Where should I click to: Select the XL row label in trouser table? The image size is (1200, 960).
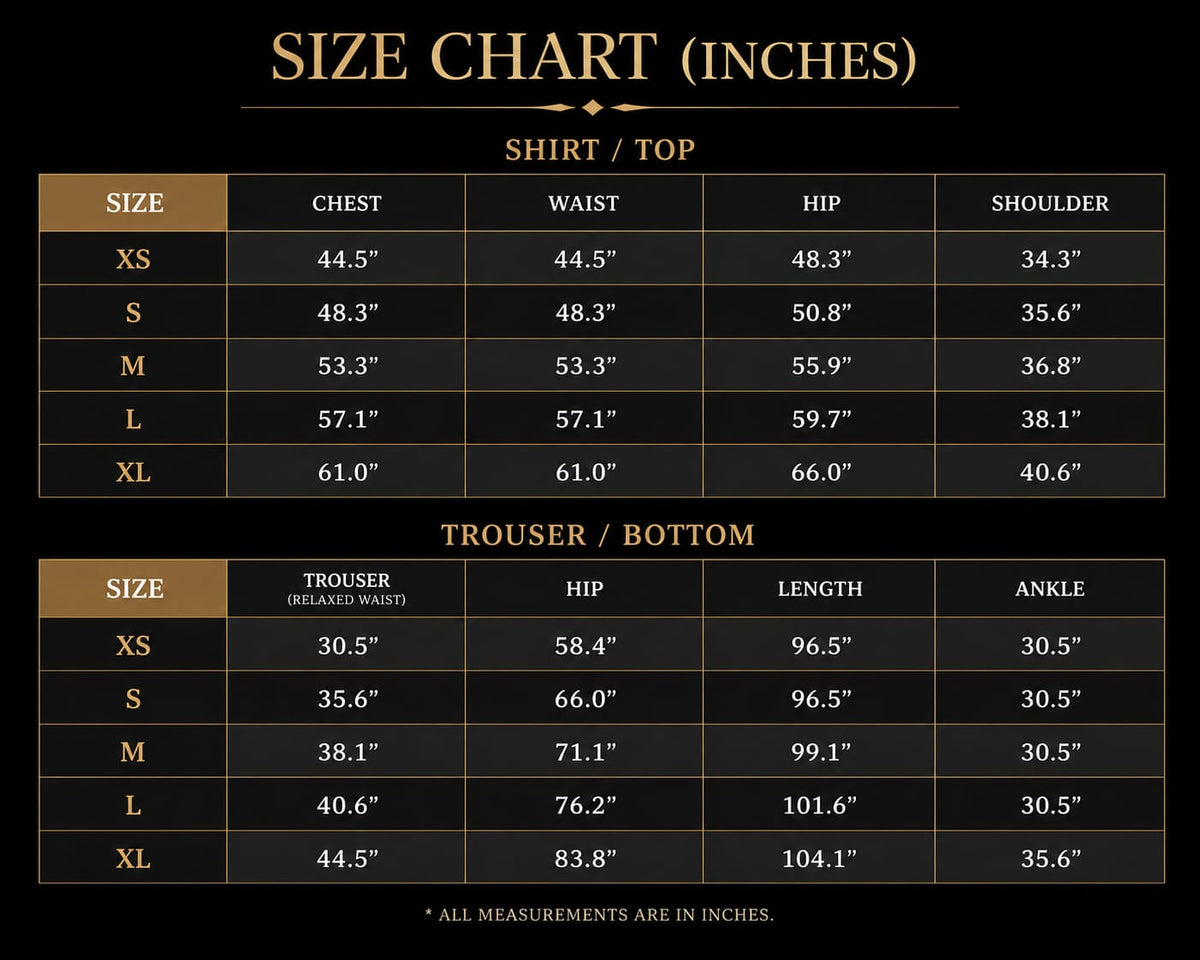[x=134, y=858]
